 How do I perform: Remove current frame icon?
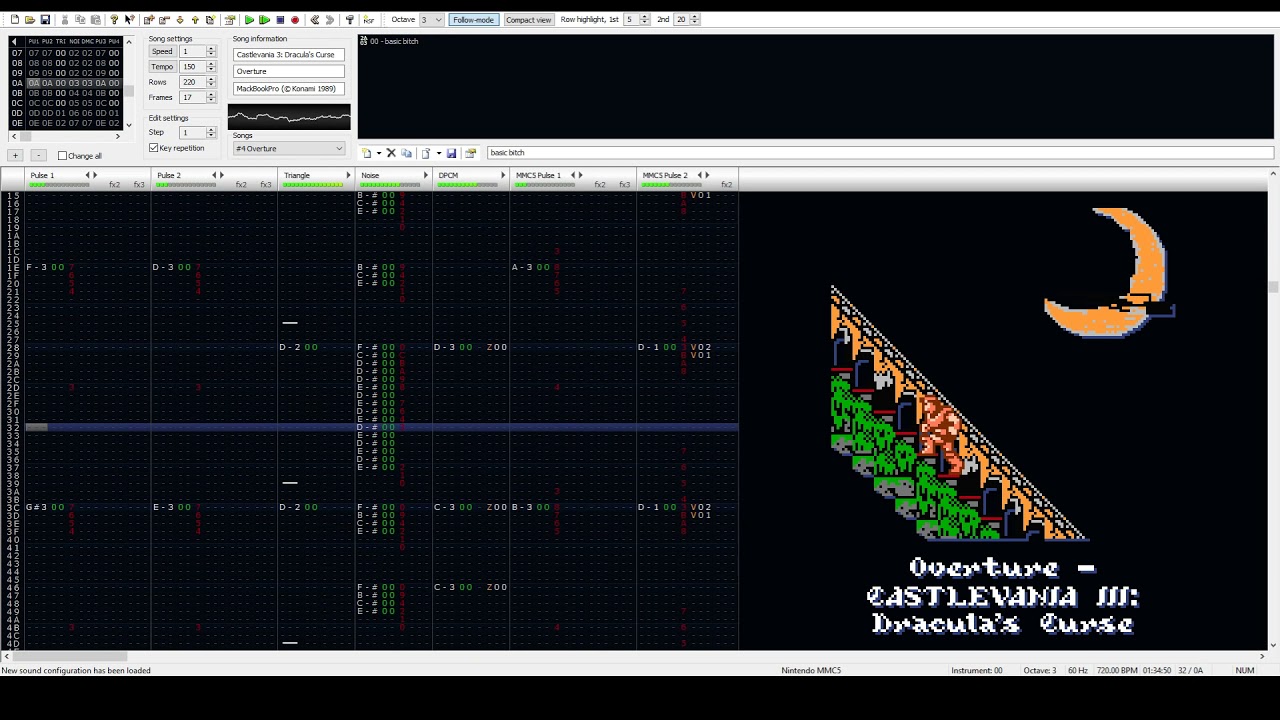tap(164, 20)
